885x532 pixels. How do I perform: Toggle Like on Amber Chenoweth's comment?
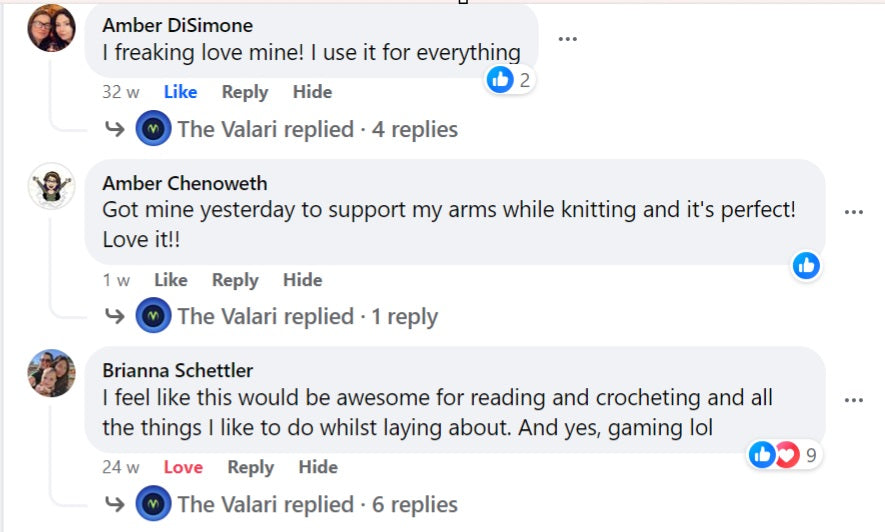pyautogui.click(x=171, y=280)
